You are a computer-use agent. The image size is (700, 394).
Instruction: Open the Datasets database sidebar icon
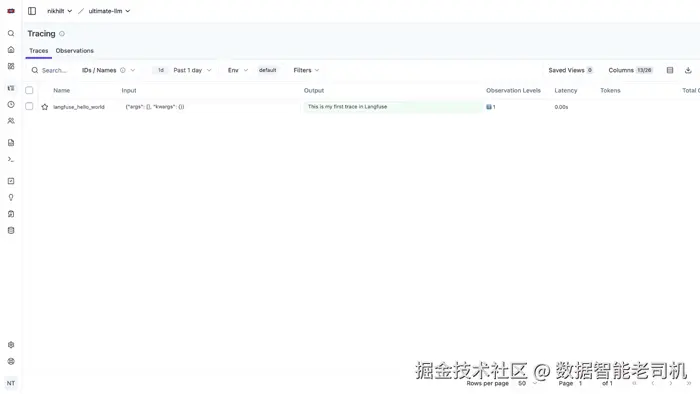[x=11, y=230]
